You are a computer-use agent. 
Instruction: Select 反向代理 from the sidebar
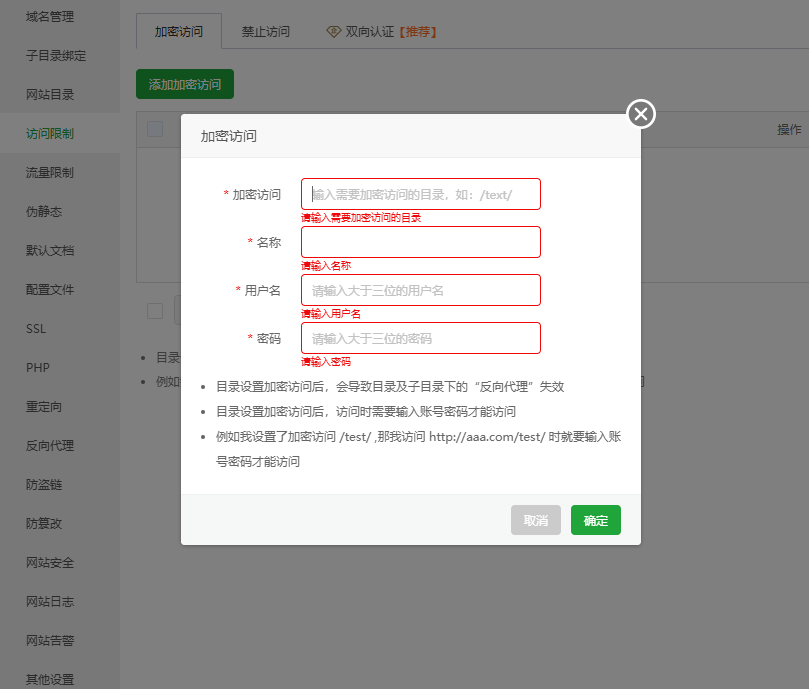[x=50, y=446]
